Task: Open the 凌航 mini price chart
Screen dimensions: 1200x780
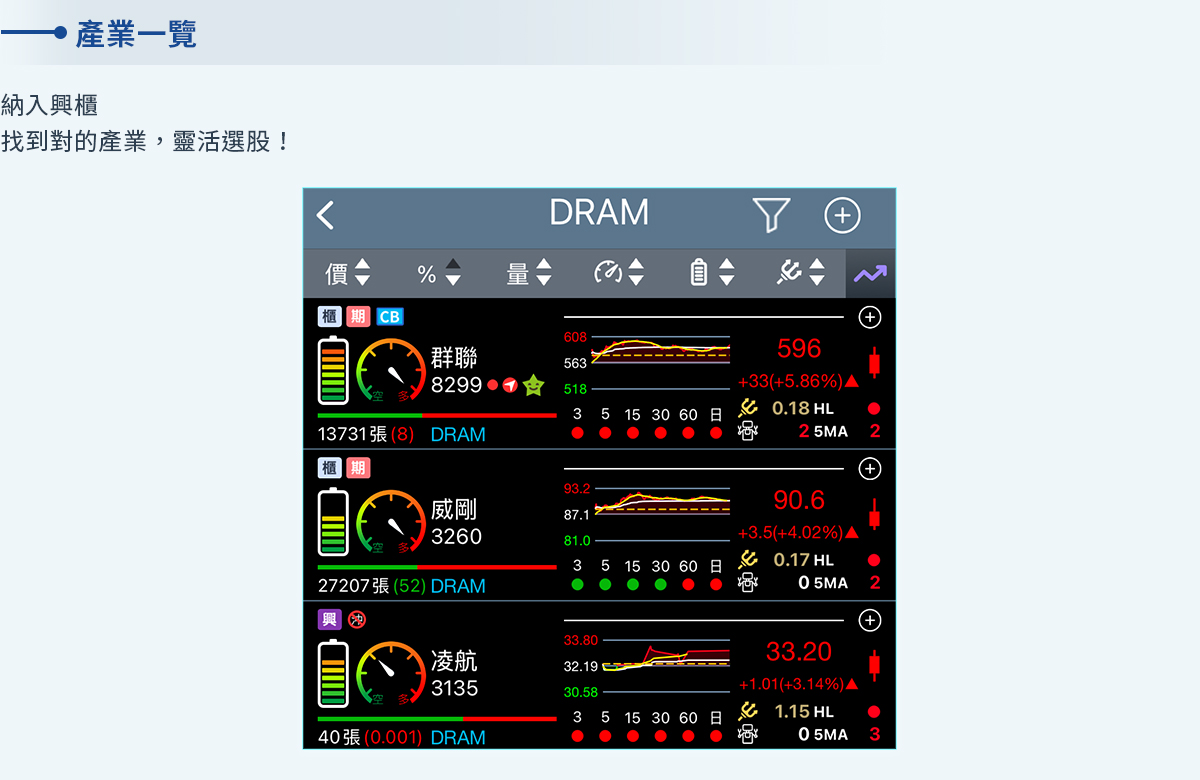Action: coord(647,666)
